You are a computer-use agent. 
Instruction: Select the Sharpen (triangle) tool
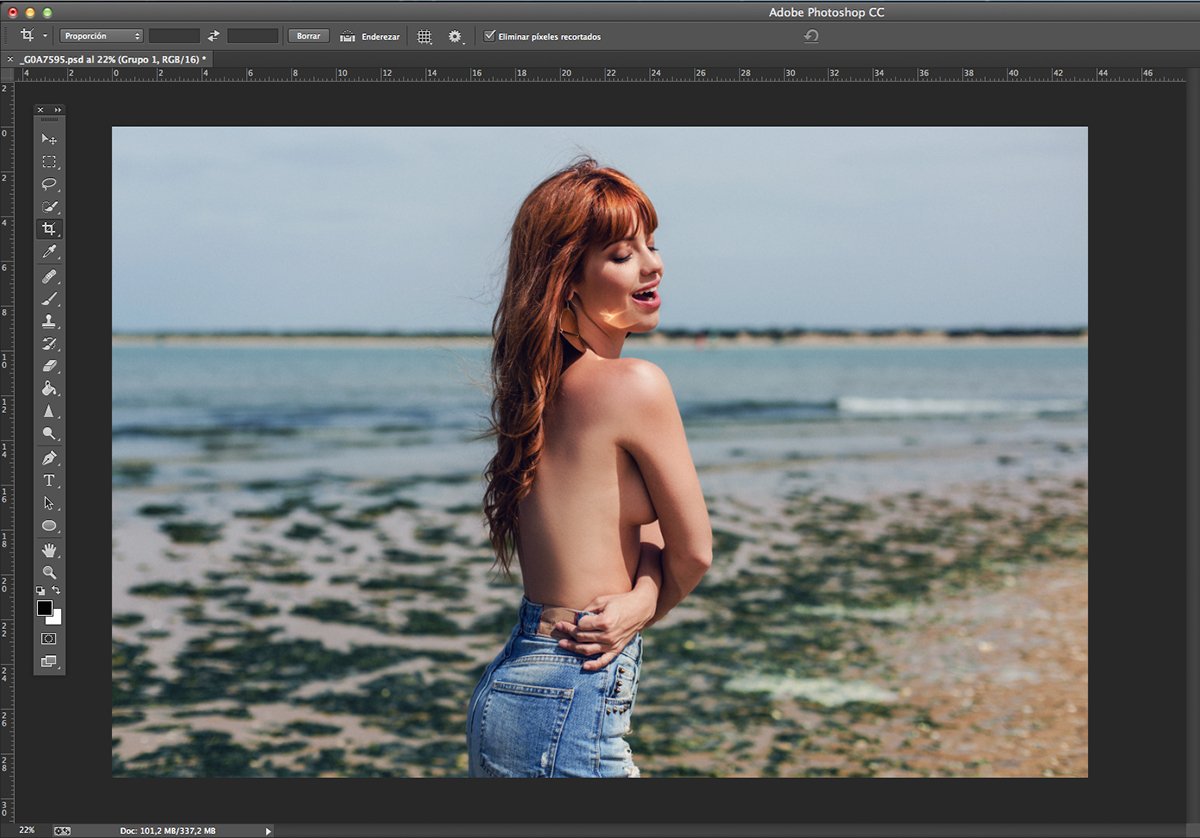tap(49, 411)
